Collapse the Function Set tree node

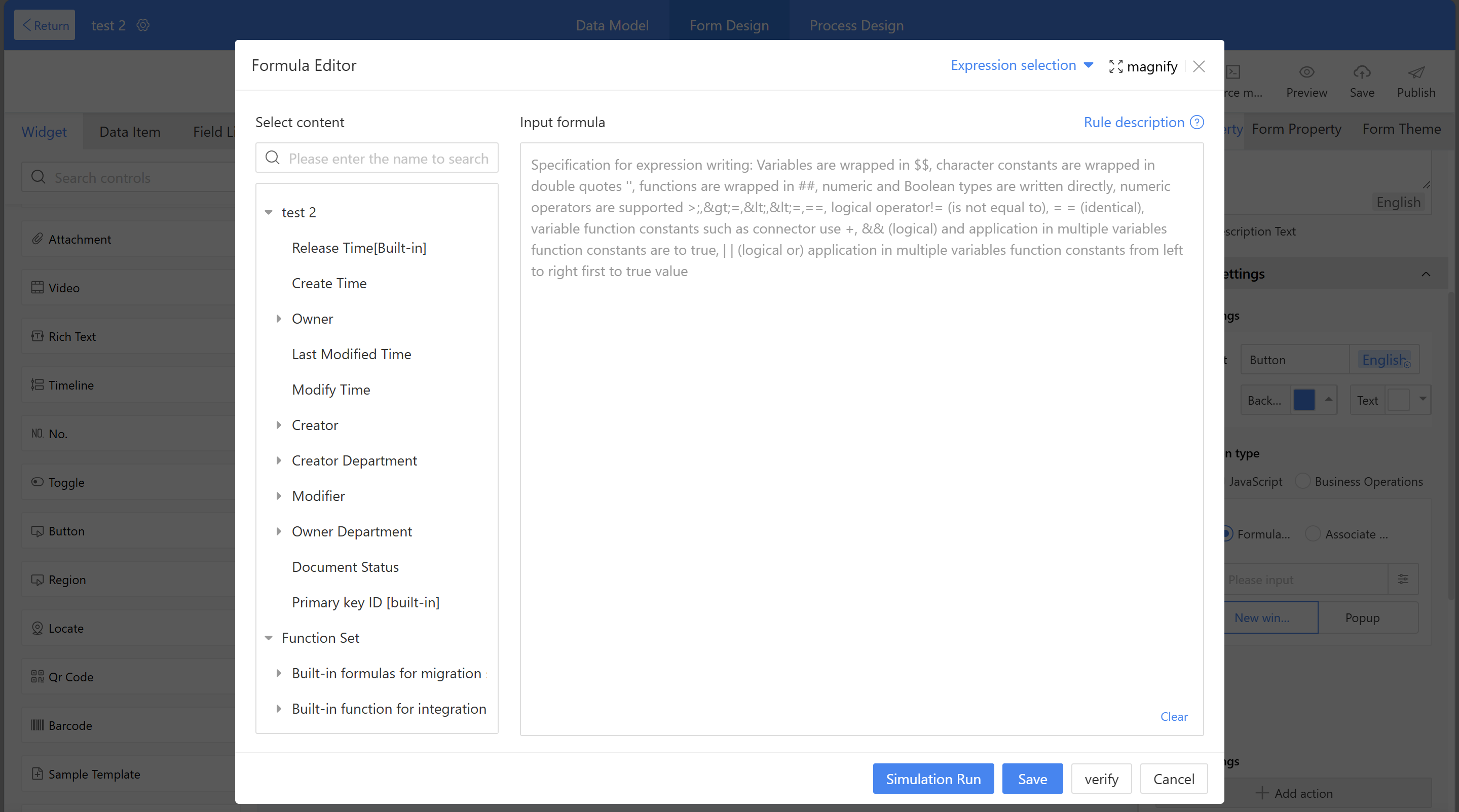tap(269, 638)
